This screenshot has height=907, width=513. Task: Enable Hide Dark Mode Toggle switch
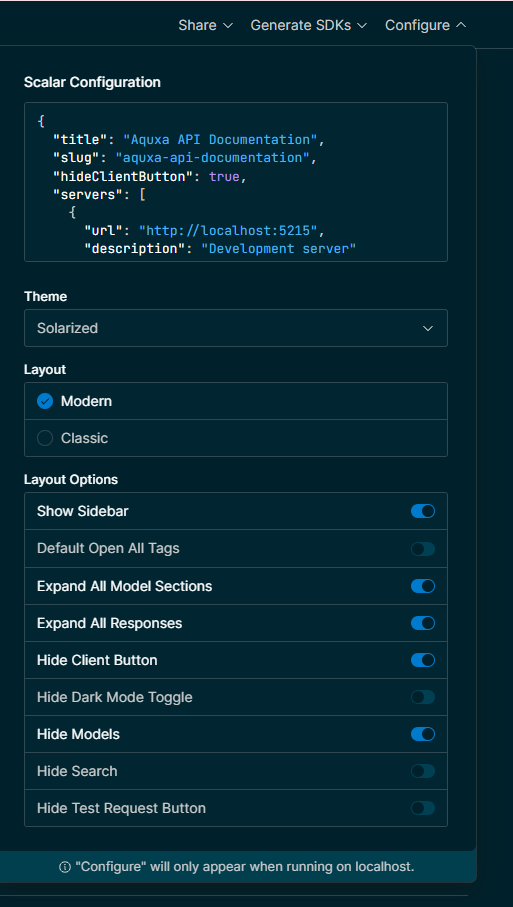tap(423, 697)
